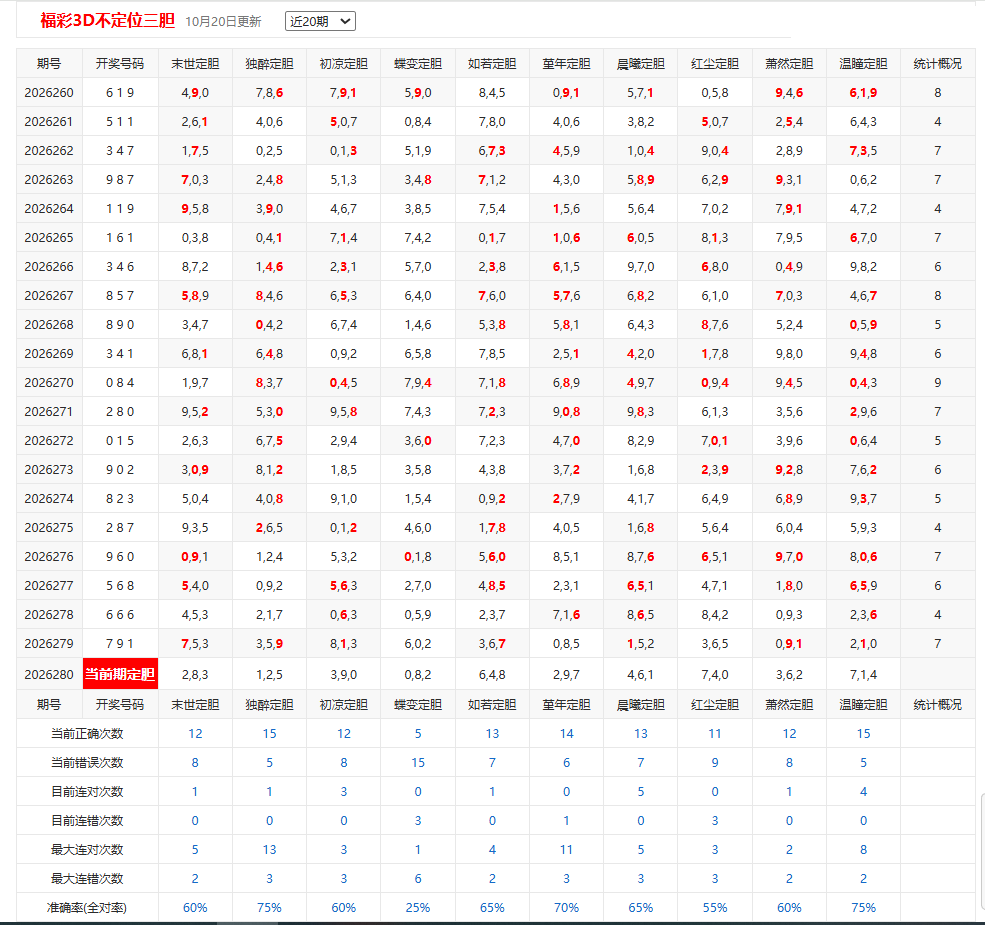Click prediction 2,8,3 in issue 2026280 row
This screenshot has height=925, width=985.
(195, 675)
